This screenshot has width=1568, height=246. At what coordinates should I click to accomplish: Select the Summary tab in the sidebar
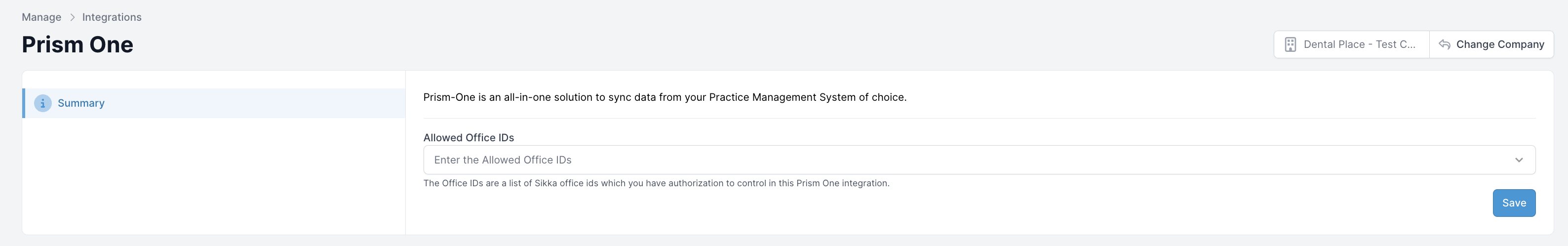pyautogui.click(x=214, y=103)
